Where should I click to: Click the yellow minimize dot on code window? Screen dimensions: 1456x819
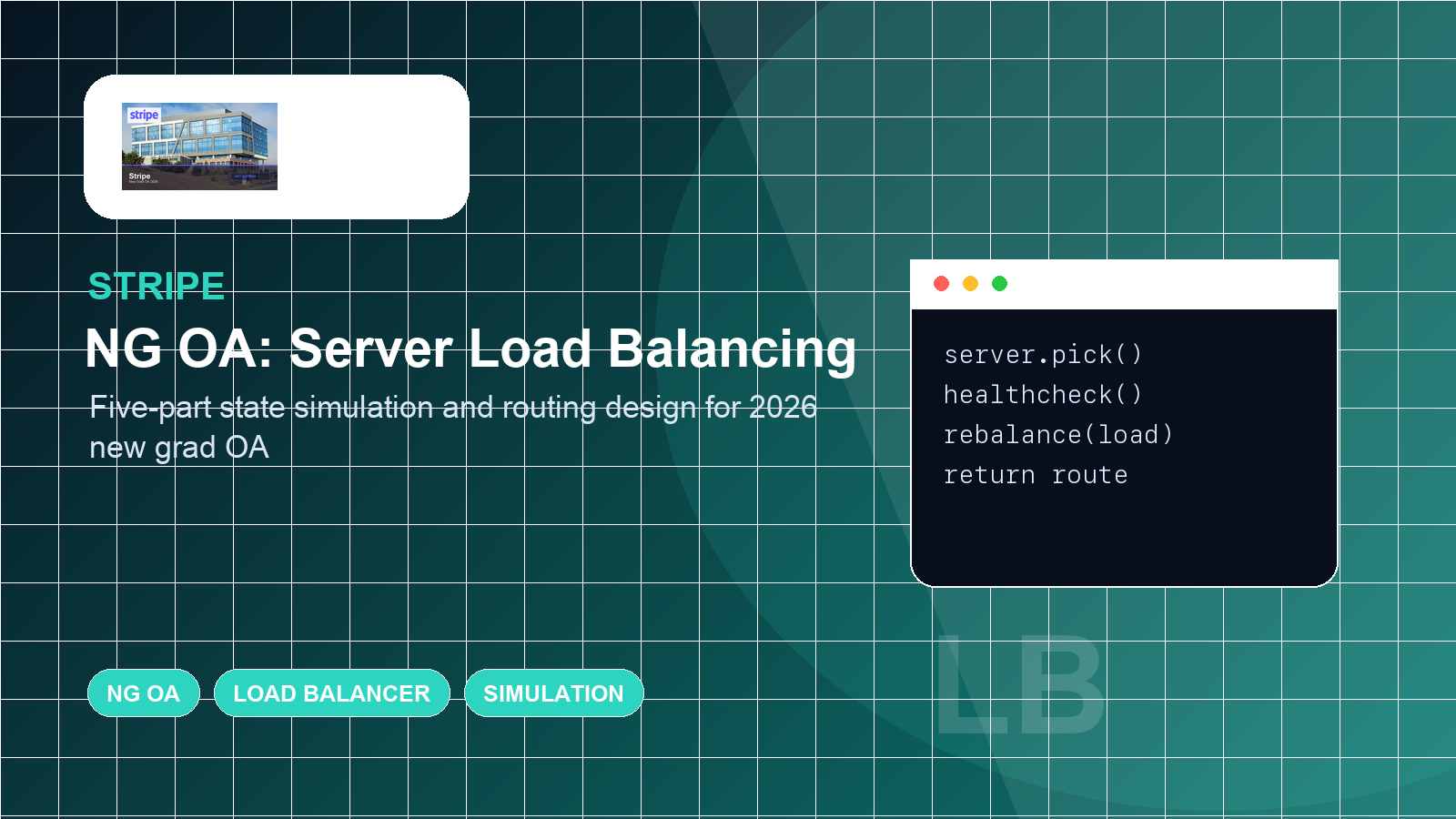coord(971,284)
